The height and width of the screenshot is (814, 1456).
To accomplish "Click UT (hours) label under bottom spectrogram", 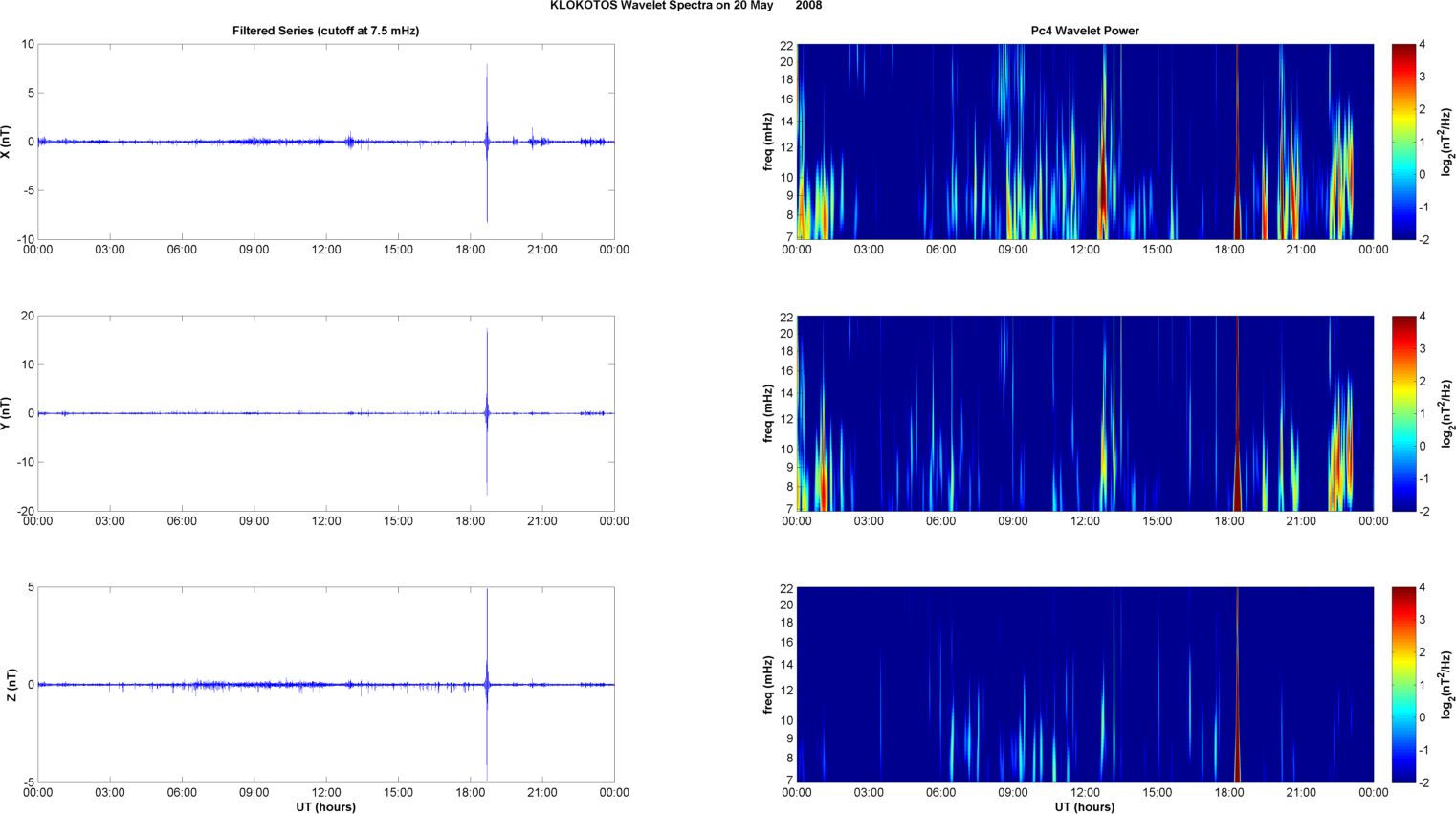I will click(x=1085, y=807).
